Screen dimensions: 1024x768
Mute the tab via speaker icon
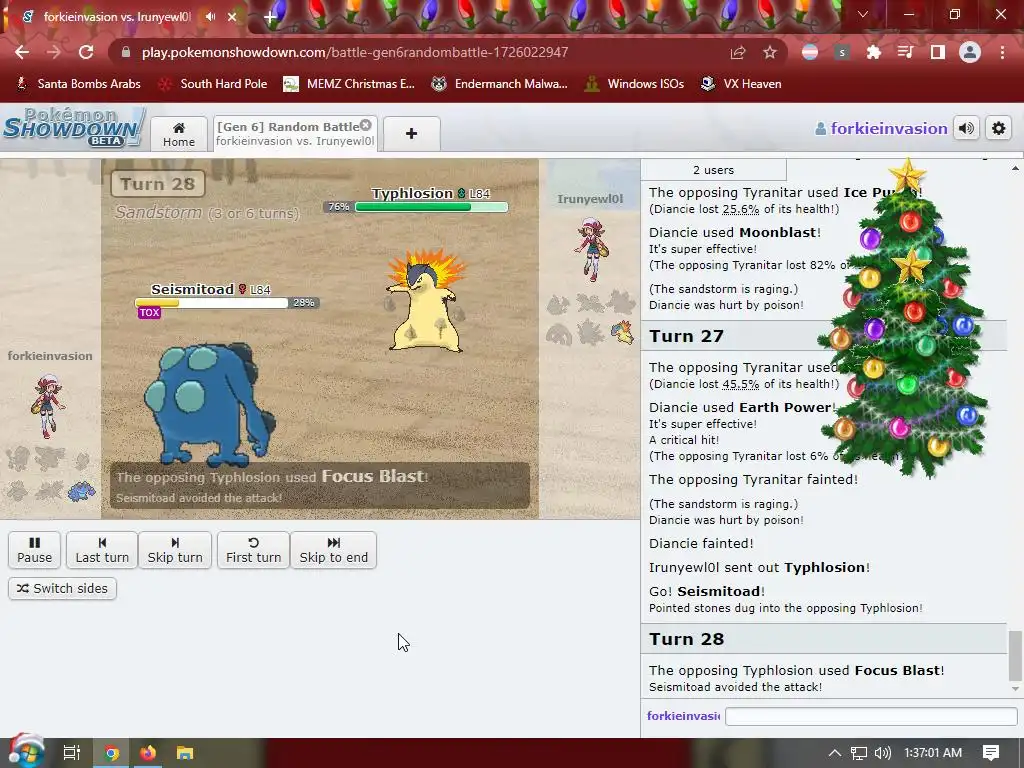point(210,16)
